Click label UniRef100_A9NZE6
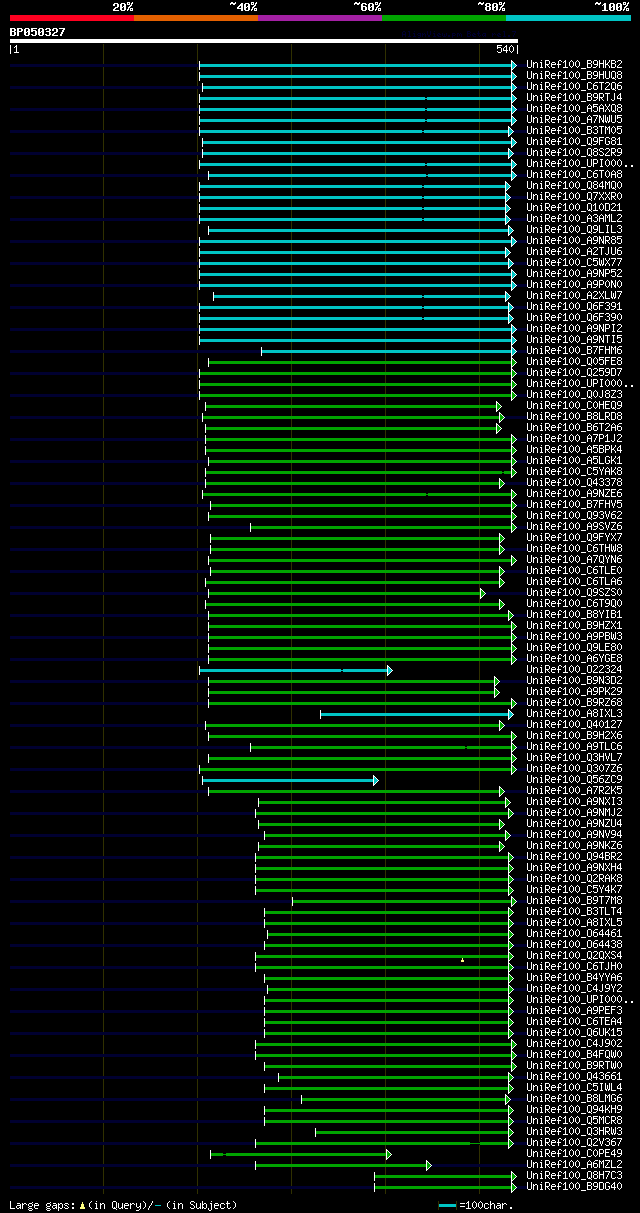The height and width of the screenshot is (1213, 640). coord(574,493)
